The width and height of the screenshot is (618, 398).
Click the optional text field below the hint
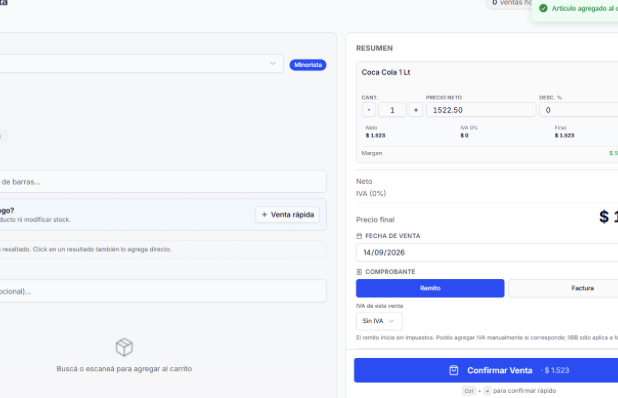(163, 291)
